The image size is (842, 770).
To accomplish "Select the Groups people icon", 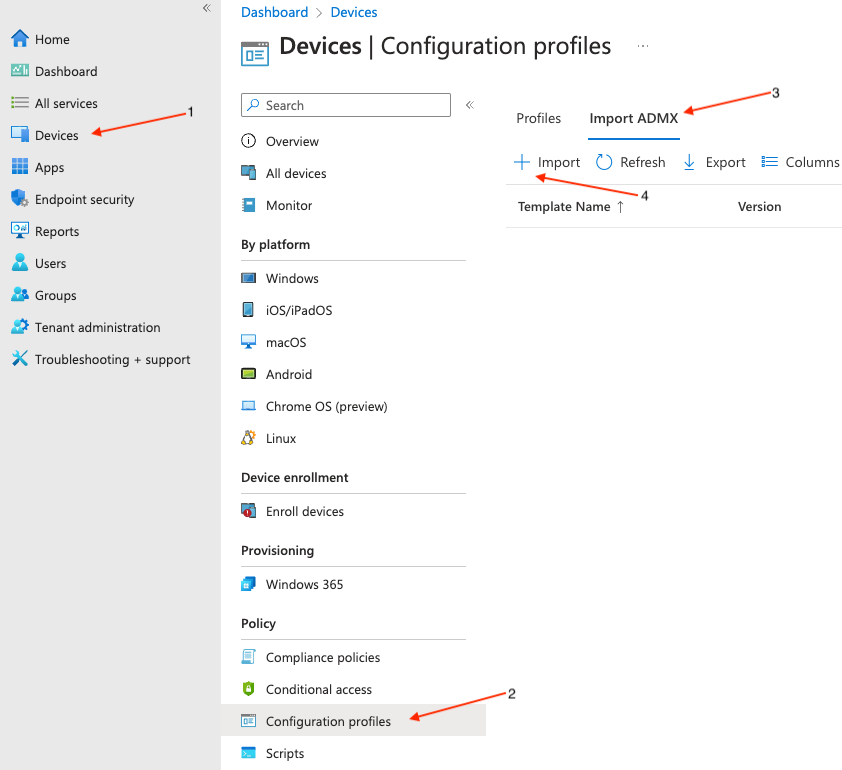I will point(20,294).
